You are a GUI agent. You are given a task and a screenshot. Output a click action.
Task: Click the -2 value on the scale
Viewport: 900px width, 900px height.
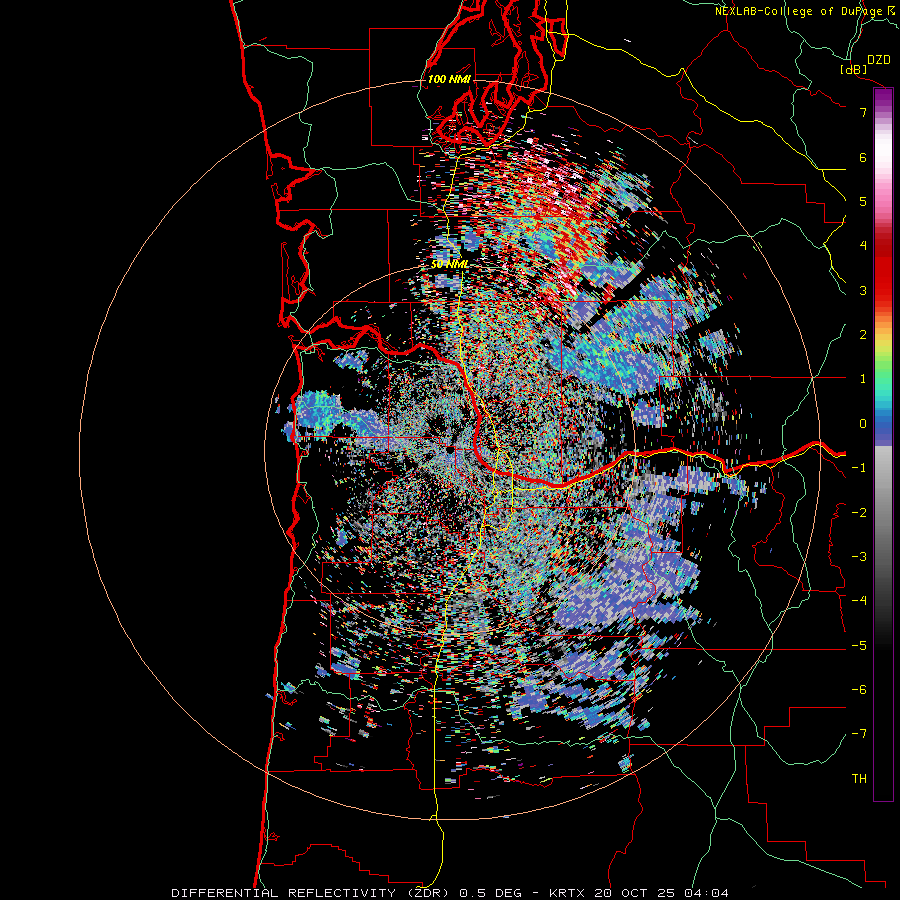point(859,513)
